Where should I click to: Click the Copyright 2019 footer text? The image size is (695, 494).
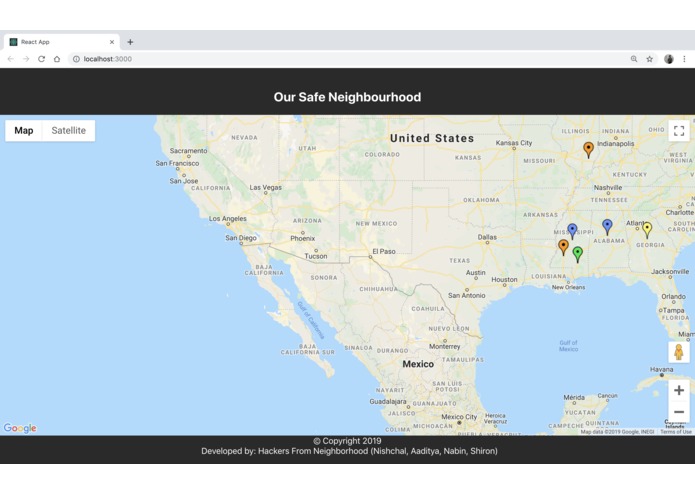click(x=348, y=441)
